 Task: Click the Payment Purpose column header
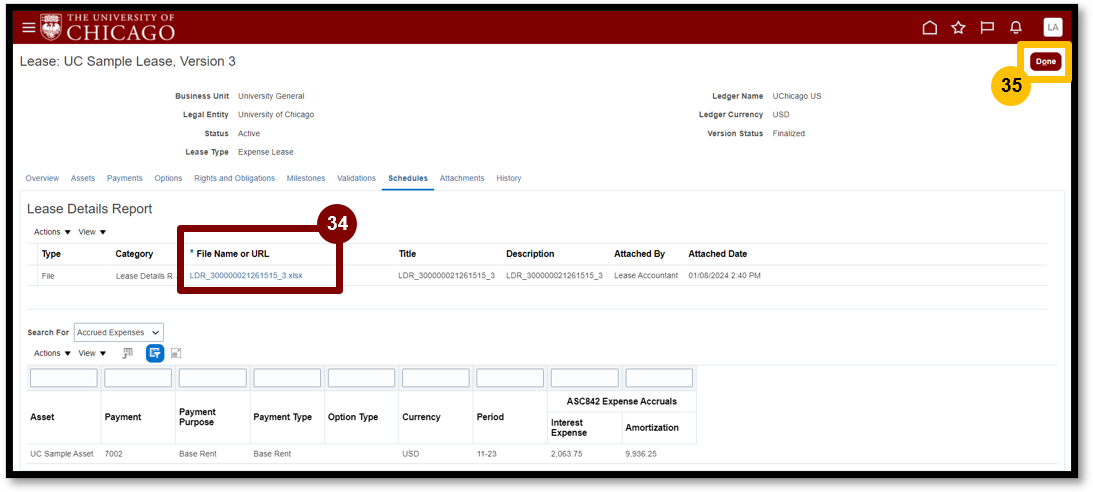197,417
